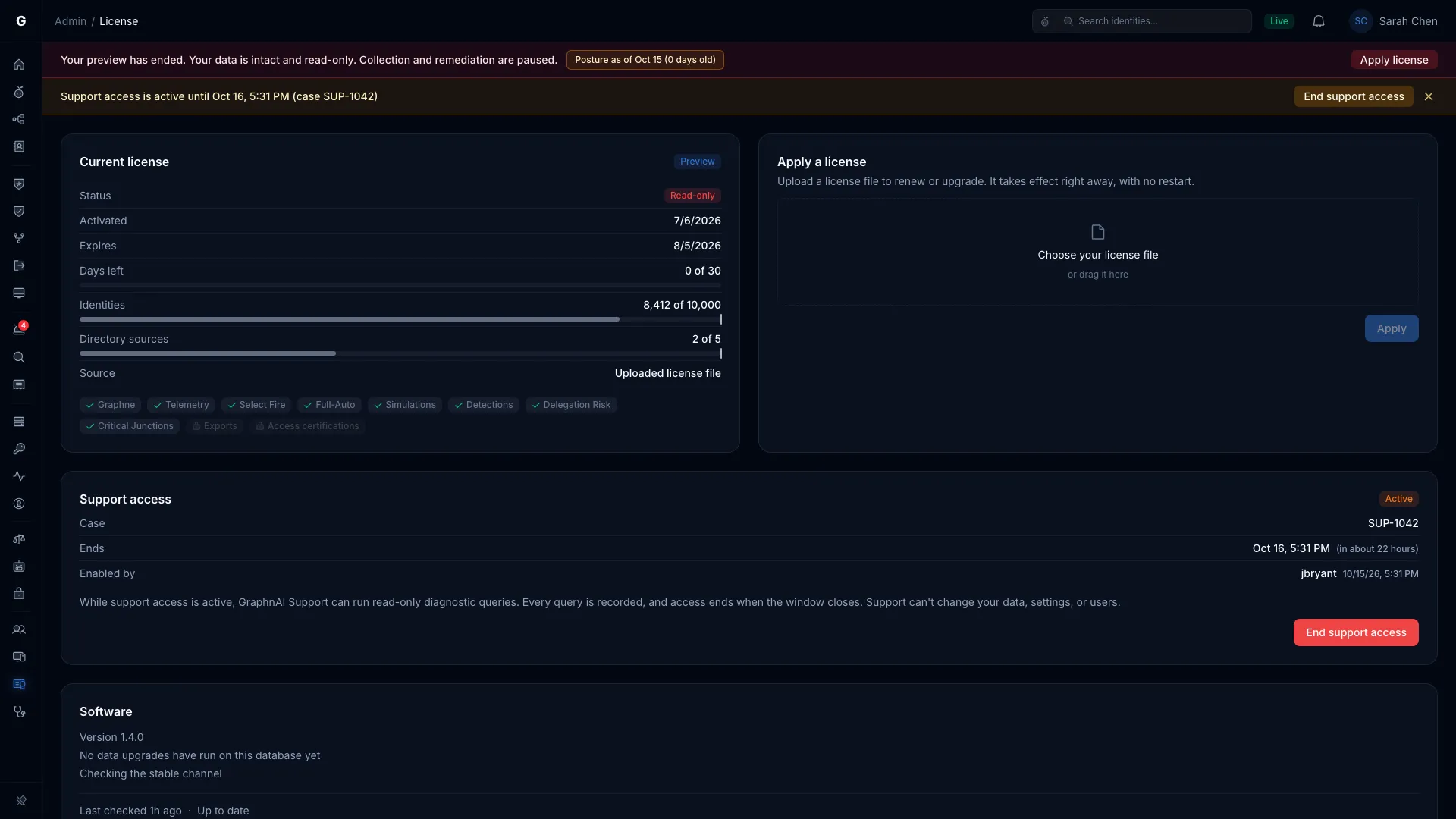Click the G logo at top left
Viewport: 1456px width, 819px height.
pyautogui.click(x=21, y=21)
